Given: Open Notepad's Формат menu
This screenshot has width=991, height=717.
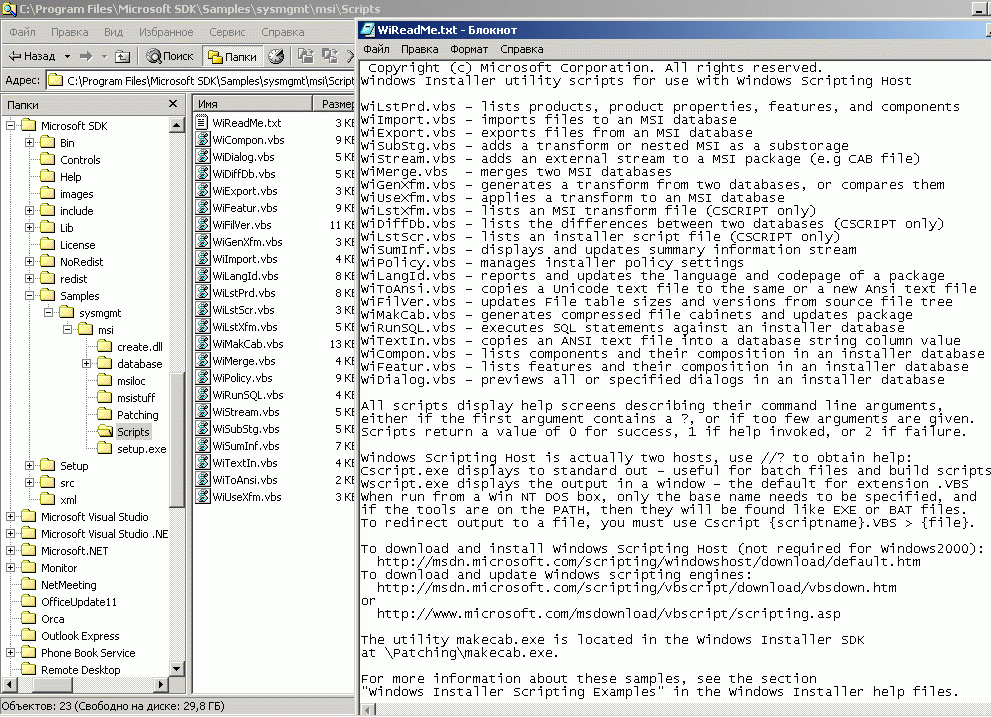Looking at the screenshot, I should coord(469,49).
